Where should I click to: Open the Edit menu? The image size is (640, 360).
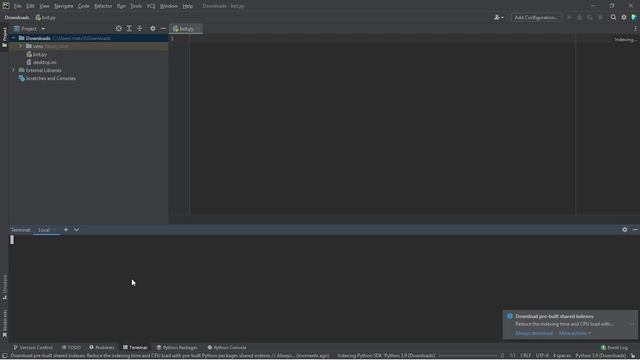pos(31,6)
